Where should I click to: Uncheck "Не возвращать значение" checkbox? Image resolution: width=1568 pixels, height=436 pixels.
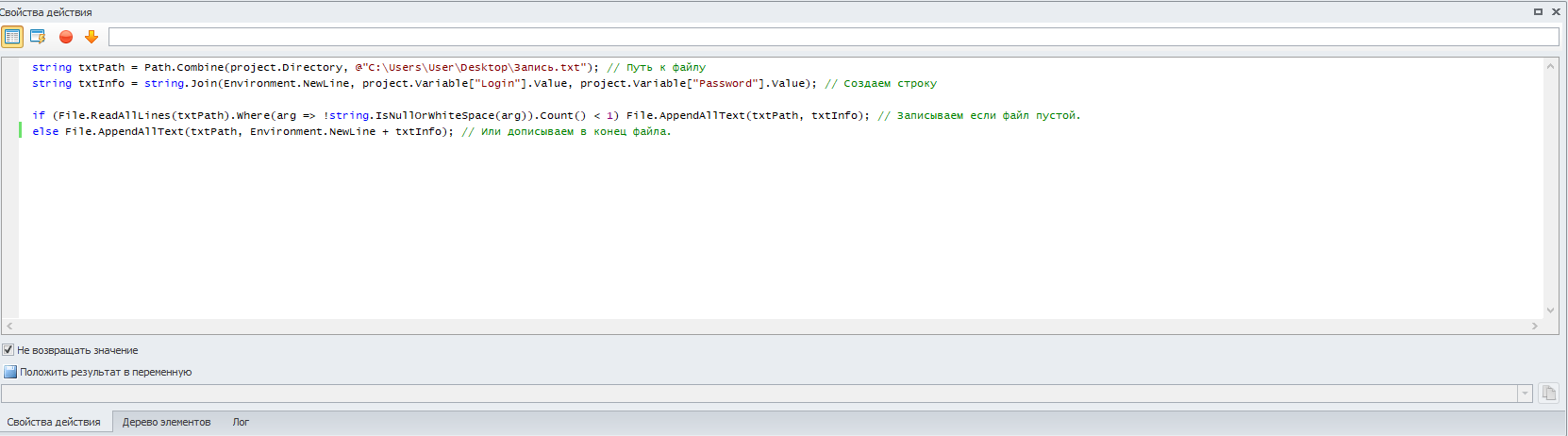(x=8, y=350)
